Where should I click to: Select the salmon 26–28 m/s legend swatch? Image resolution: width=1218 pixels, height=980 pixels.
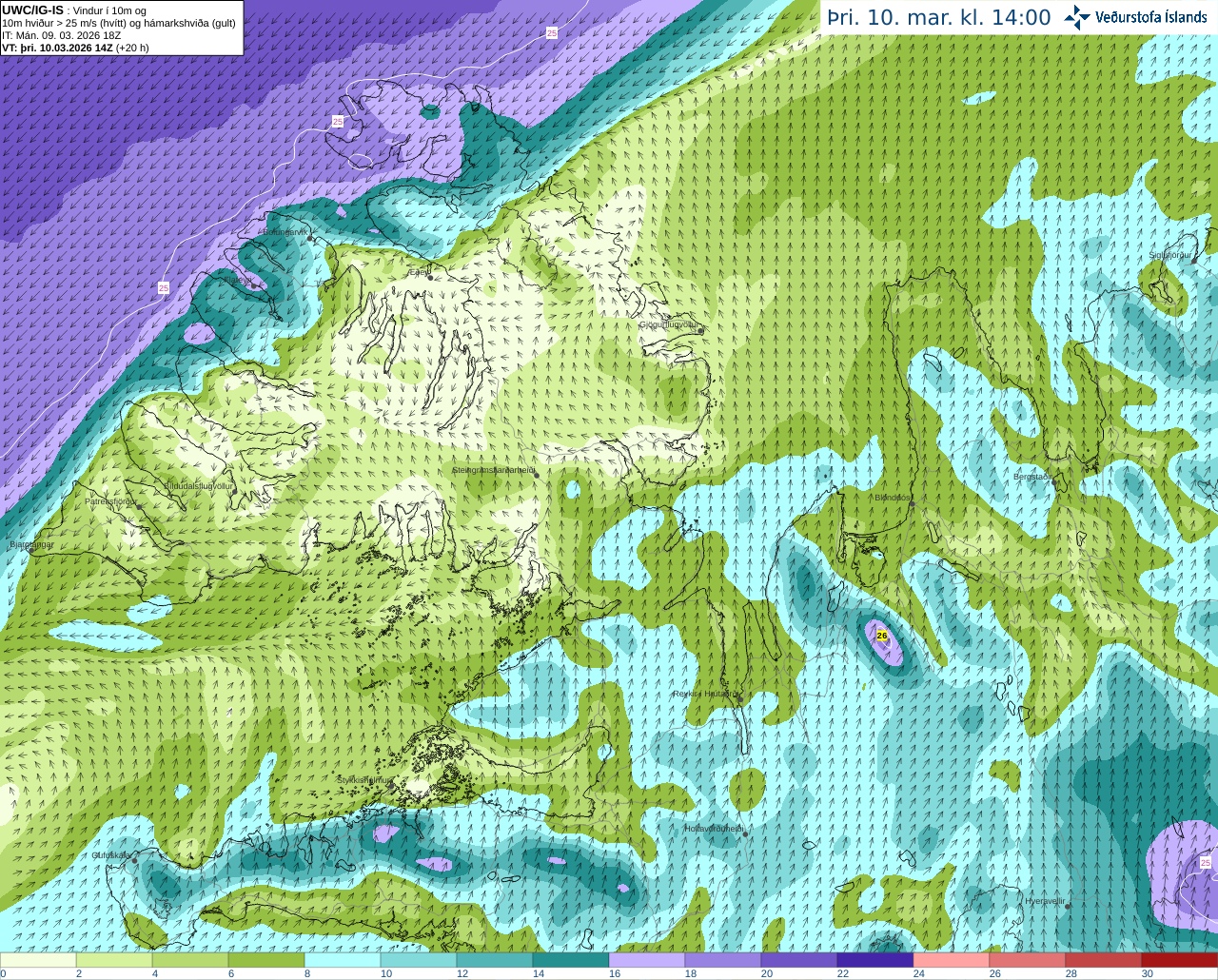pyautogui.click(x=1028, y=960)
